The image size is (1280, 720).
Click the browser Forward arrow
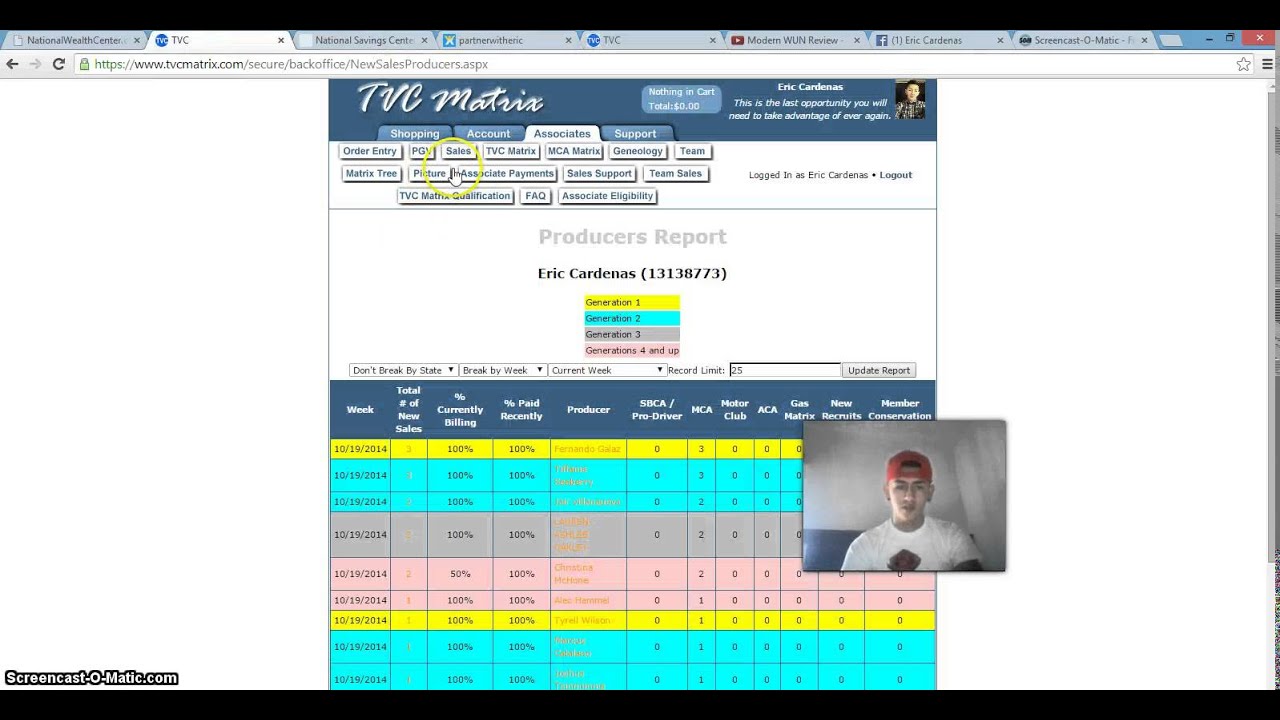(35, 64)
